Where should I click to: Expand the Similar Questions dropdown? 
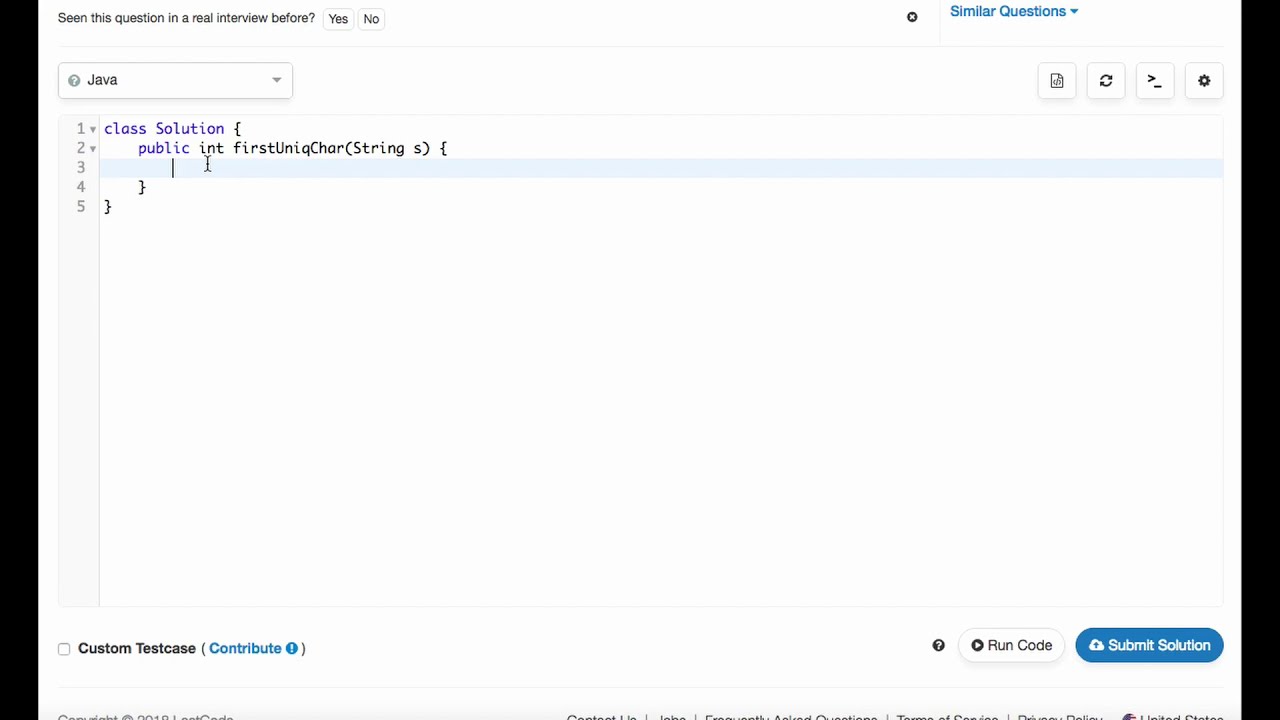(x=1014, y=11)
